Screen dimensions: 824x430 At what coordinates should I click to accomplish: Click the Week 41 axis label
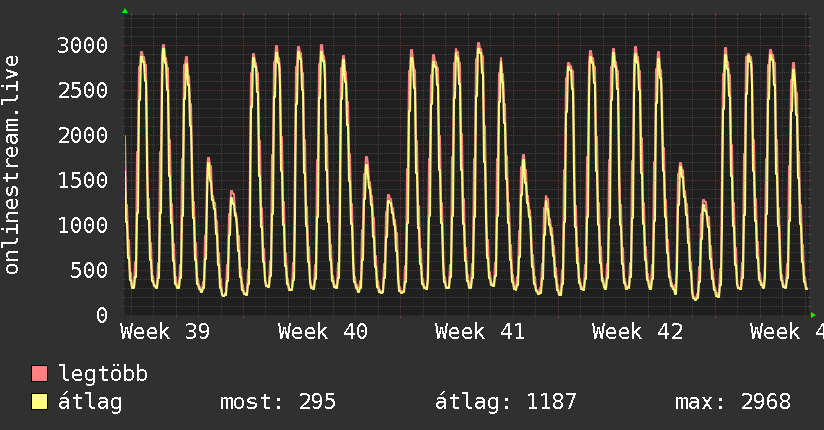[x=480, y=332]
